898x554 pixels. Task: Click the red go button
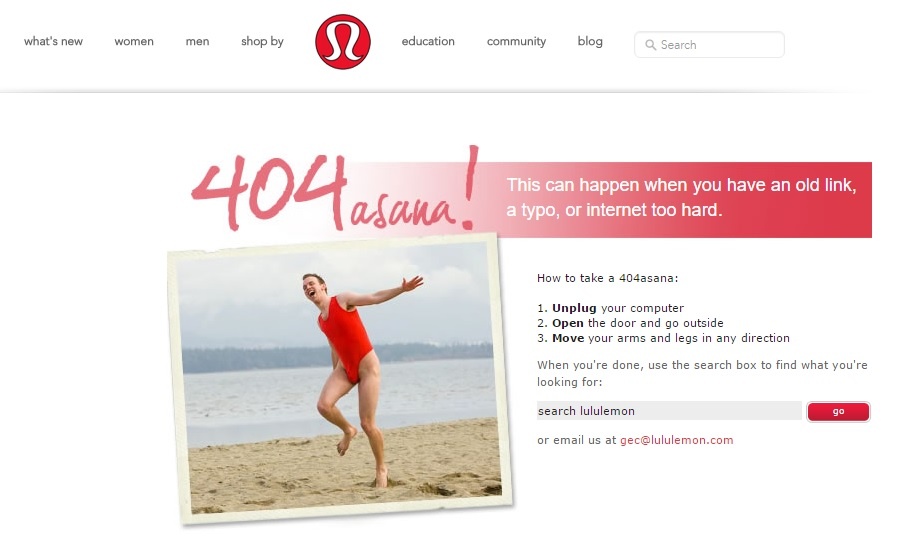[x=838, y=411]
